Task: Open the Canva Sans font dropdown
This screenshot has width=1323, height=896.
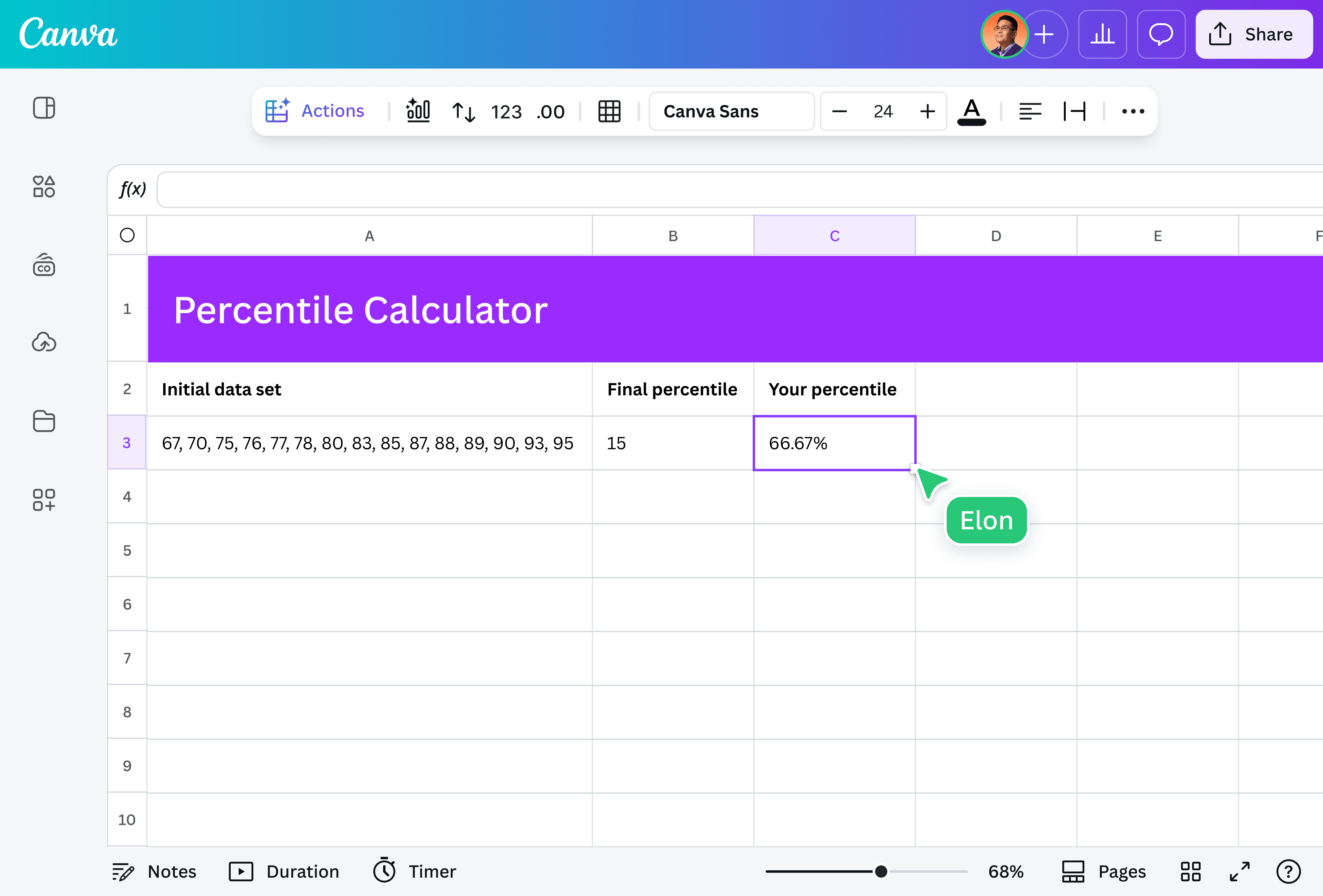Action: click(732, 112)
